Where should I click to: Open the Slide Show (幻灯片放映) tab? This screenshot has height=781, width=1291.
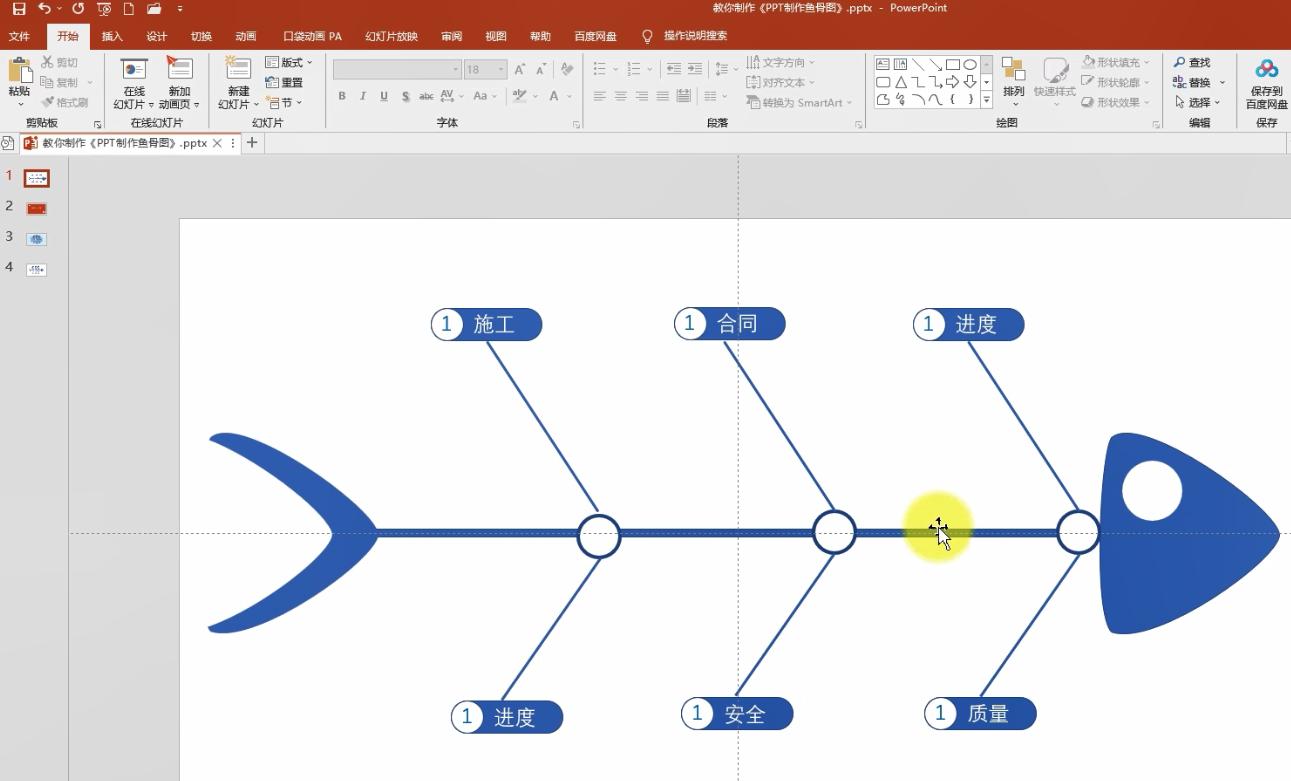click(391, 37)
